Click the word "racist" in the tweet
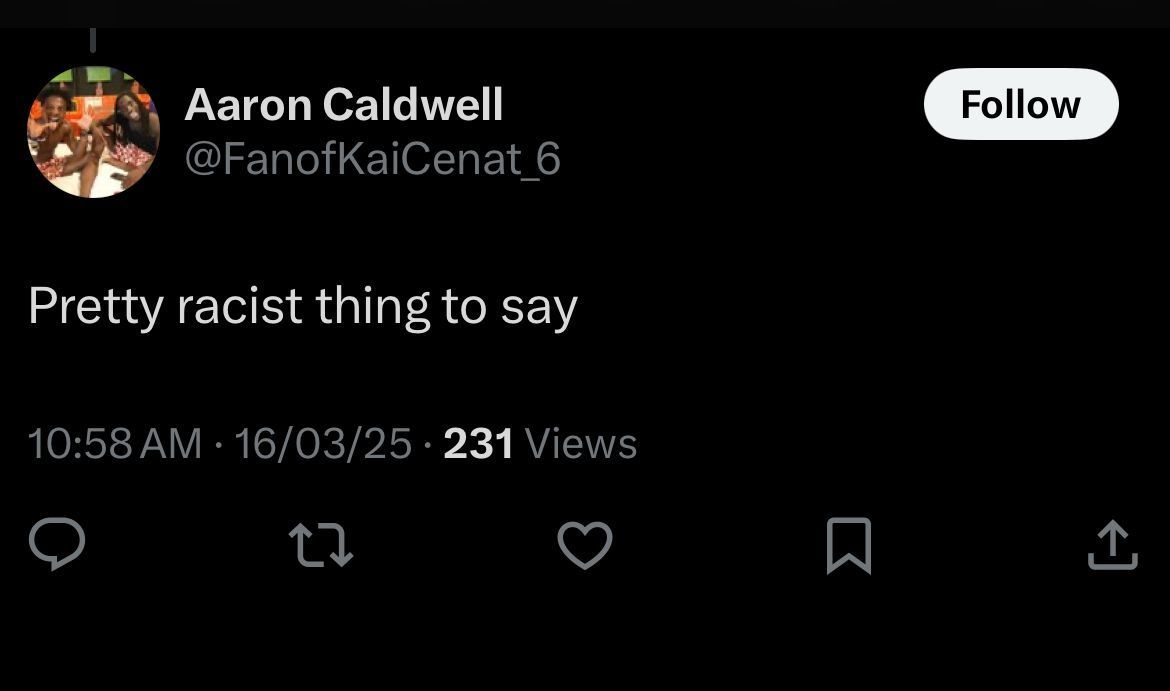The height and width of the screenshot is (691, 1170). coord(239,306)
